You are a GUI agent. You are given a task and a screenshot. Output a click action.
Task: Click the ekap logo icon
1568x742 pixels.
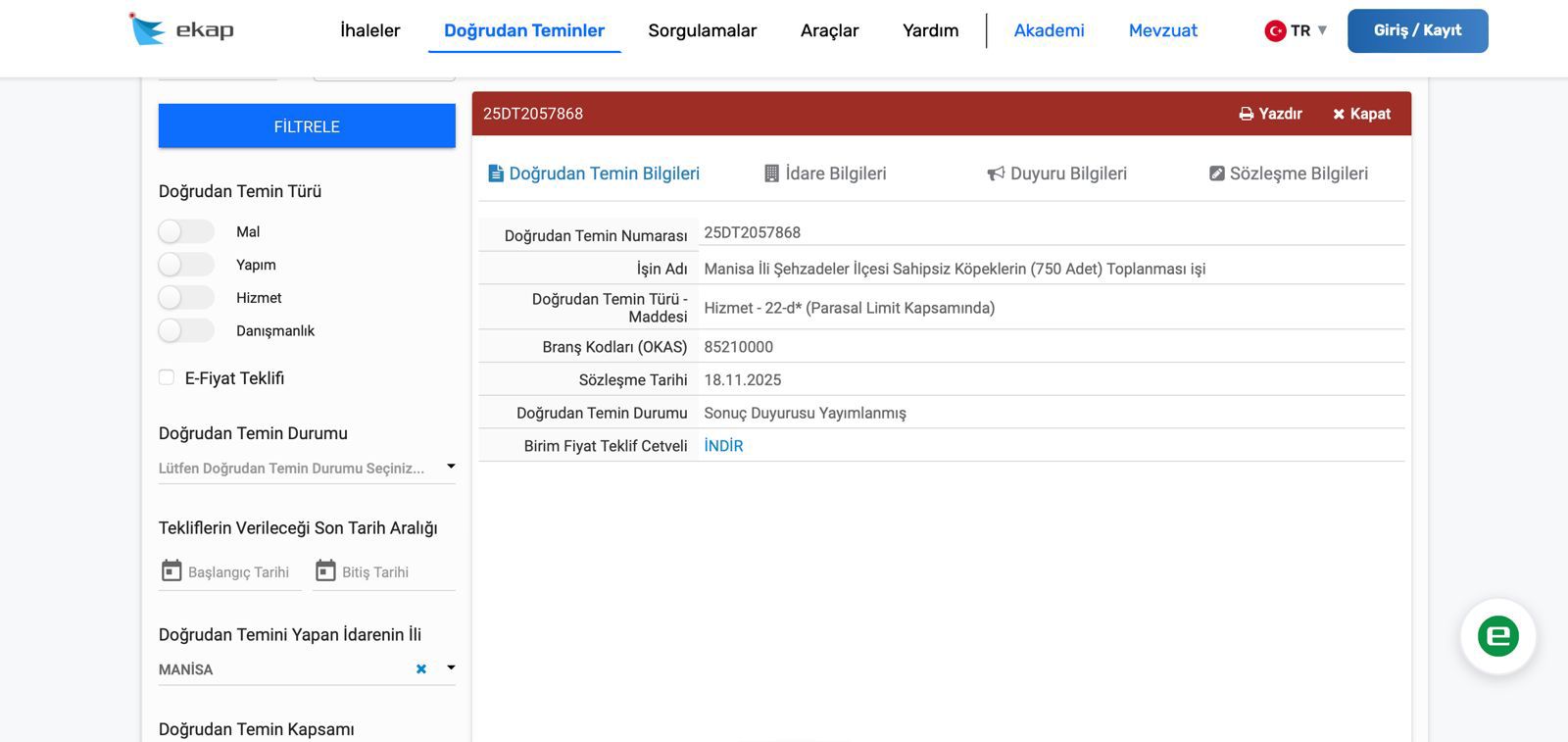click(147, 29)
